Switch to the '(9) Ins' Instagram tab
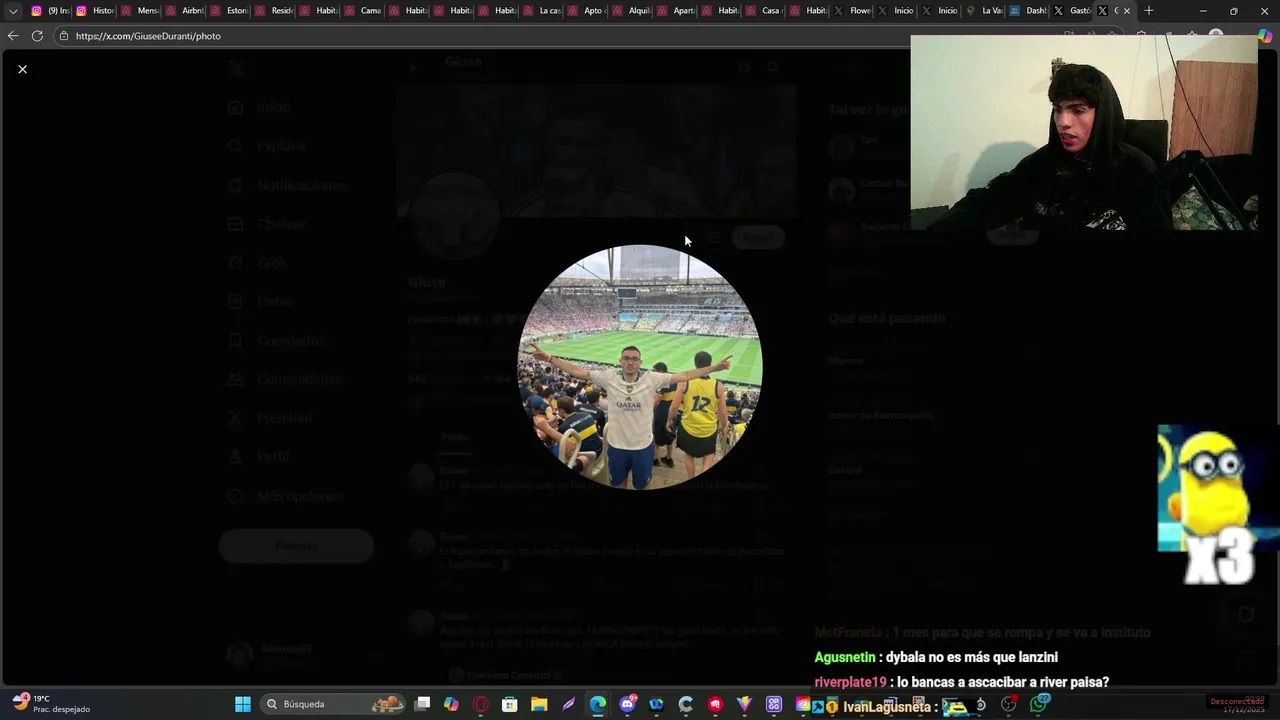Screen dimensions: 1280x720 50,11
